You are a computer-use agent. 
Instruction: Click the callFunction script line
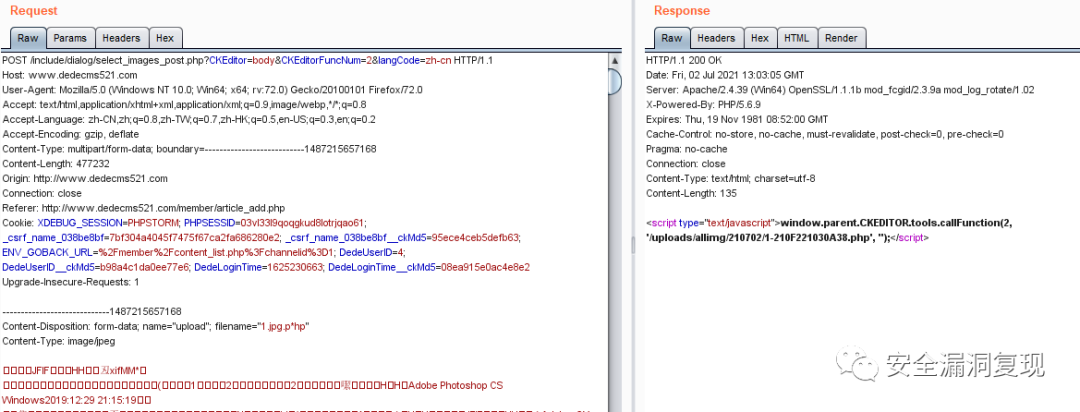pyautogui.click(x=829, y=223)
